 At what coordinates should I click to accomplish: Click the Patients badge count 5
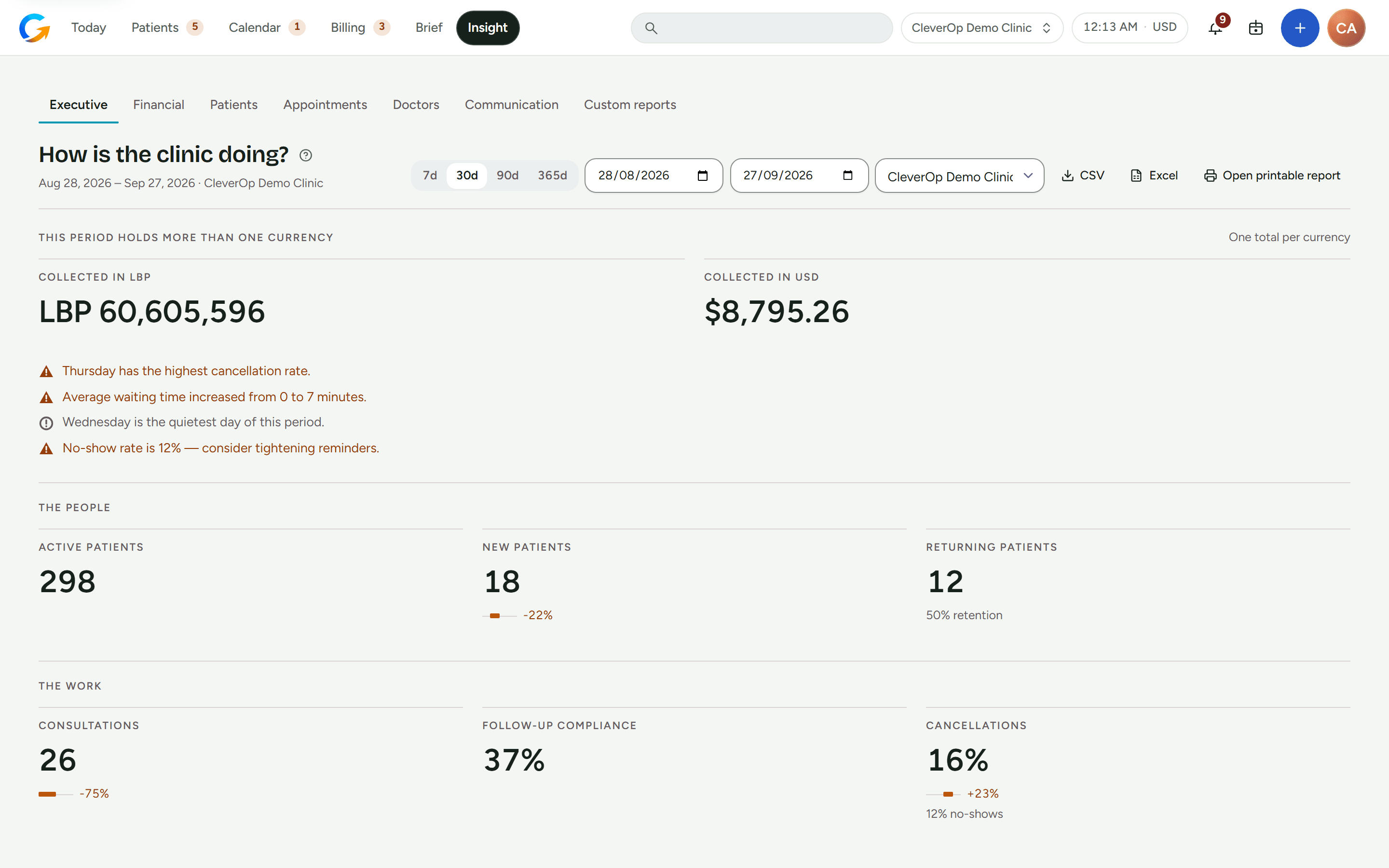tap(194, 27)
